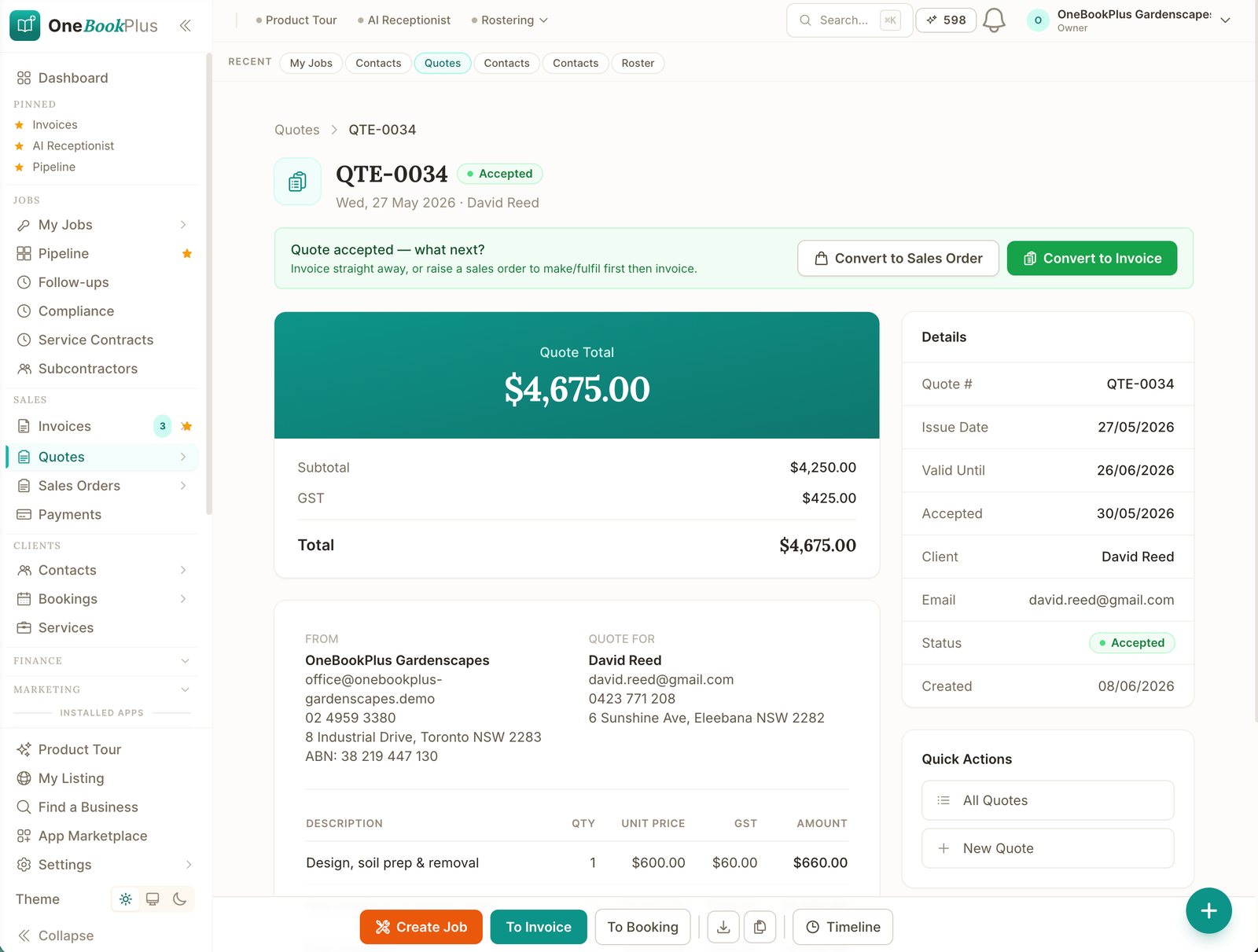The image size is (1258, 952).
Task: Open the My Jobs recent tab
Action: tap(311, 63)
